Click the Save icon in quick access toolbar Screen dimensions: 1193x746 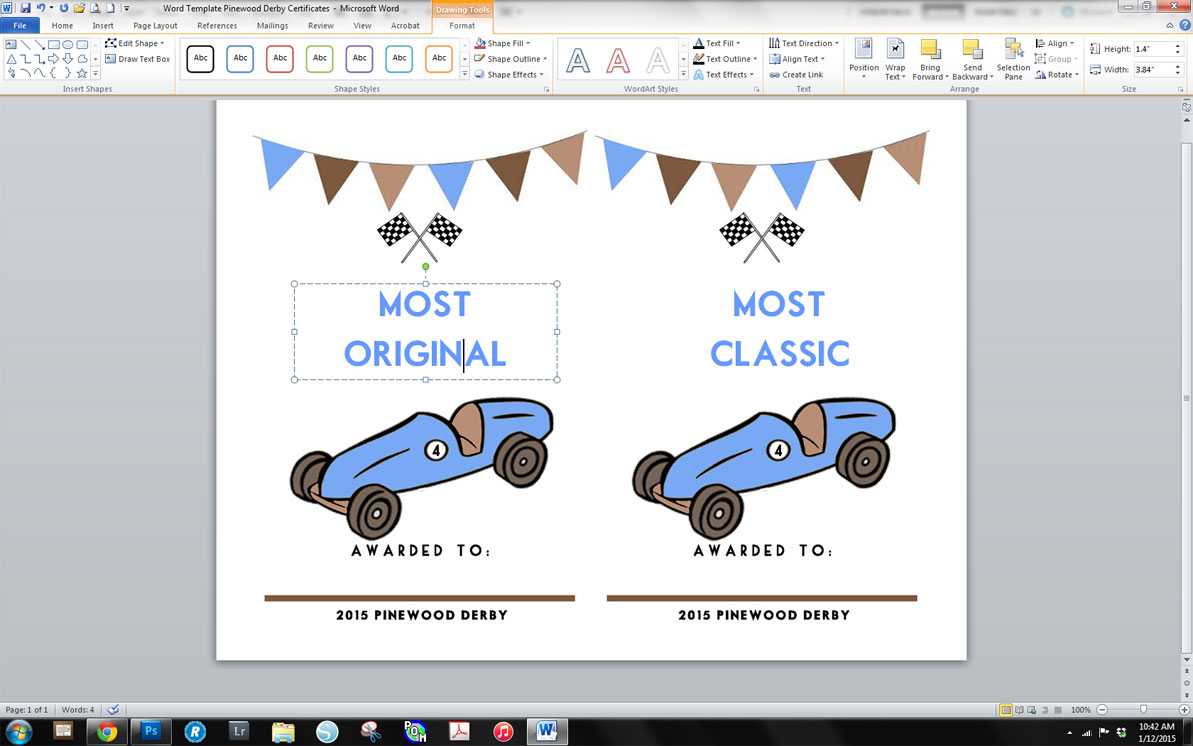pyautogui.click(x=25, y=8)
